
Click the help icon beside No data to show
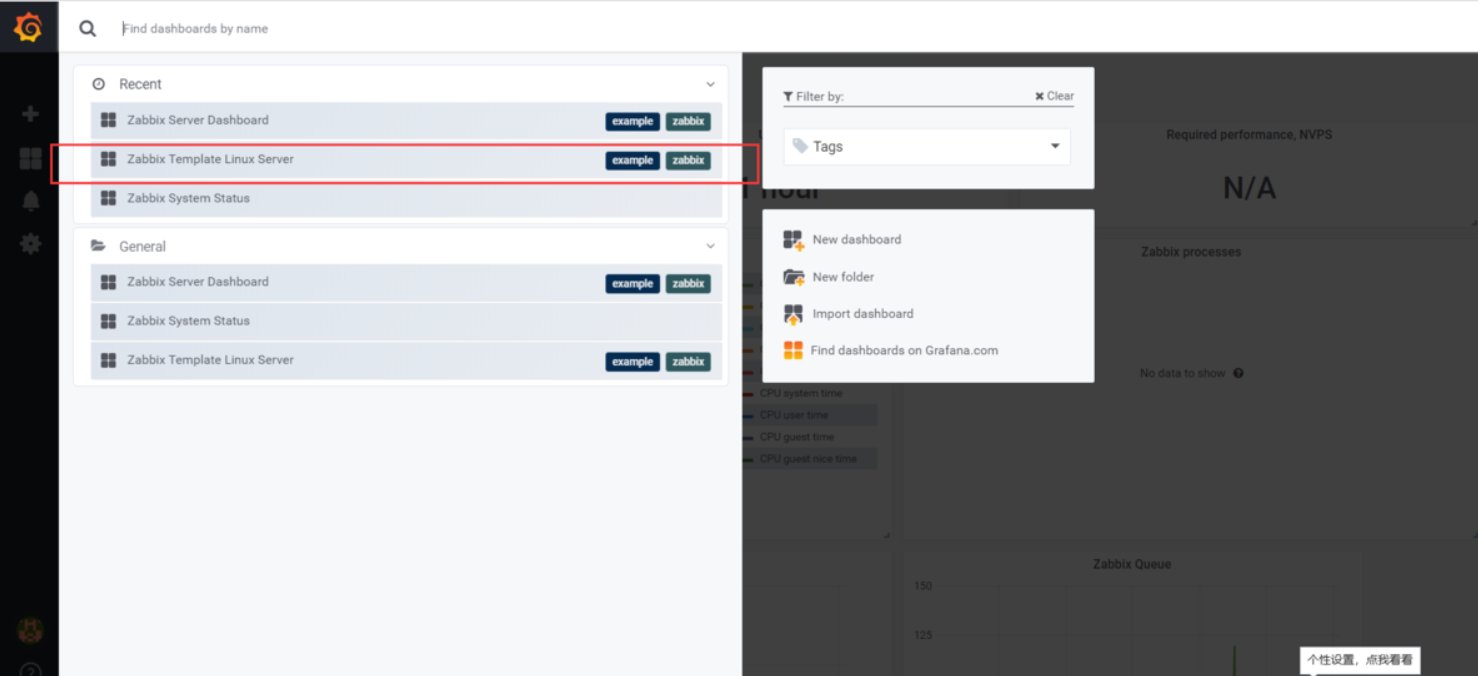click(x=1238, y=373)
